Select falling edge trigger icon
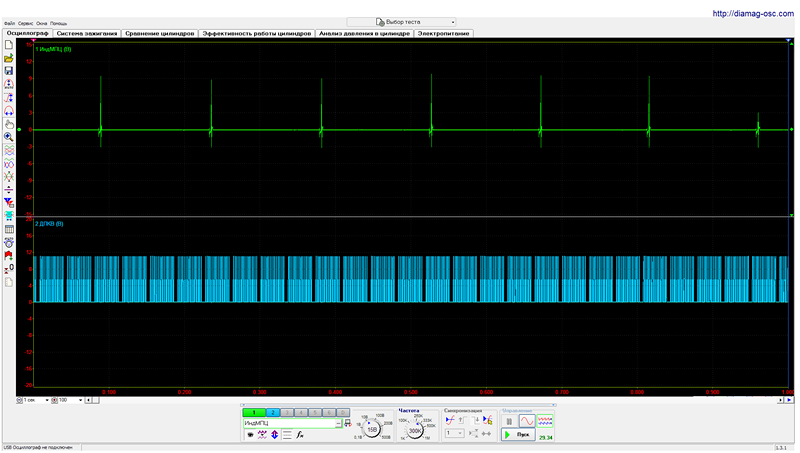The image size is (800, 453). pos(475,420)
